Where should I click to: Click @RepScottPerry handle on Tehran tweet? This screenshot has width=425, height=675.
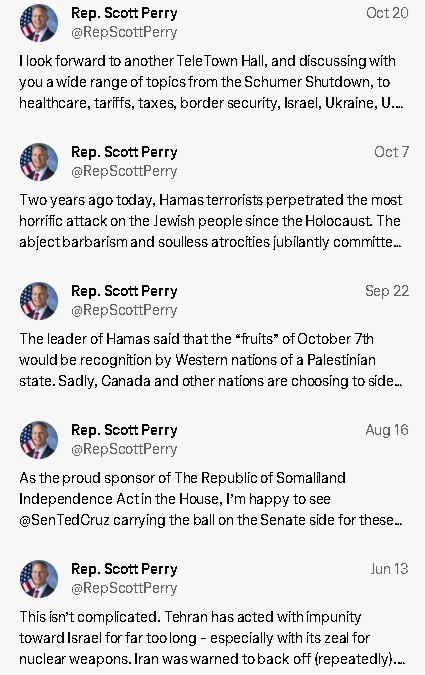point(124,588)
